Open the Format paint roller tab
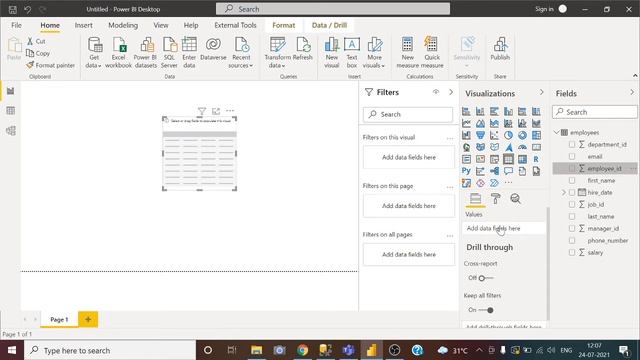The width and height of the screenshot is (640, 360). [496, 199]
